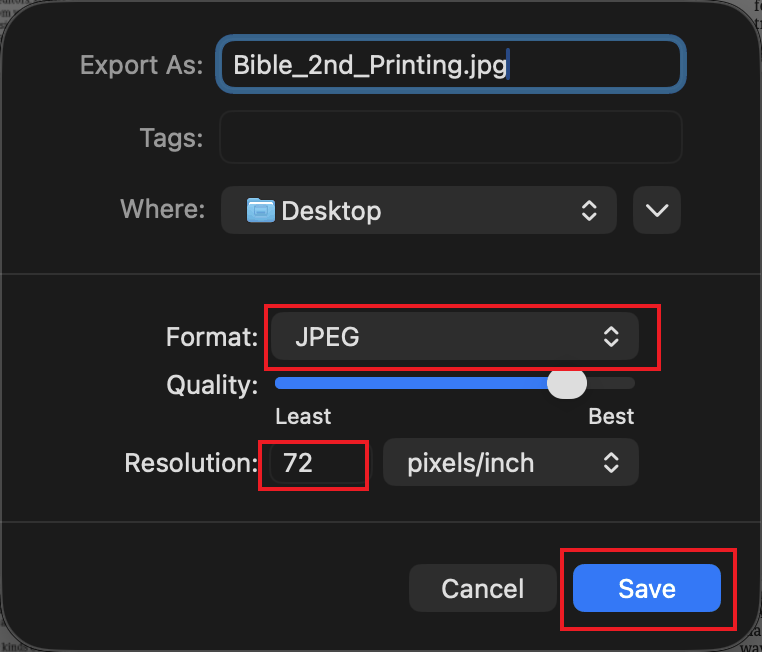Viewport: 762px width, 652px height.
Task: Click the Format label text
Action: (x=212, y=338)
